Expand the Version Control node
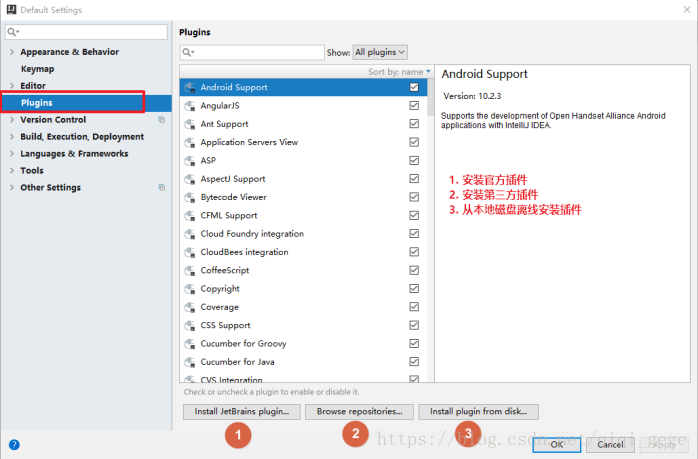This screenshot has width=698, height=459. click(12, 119)
